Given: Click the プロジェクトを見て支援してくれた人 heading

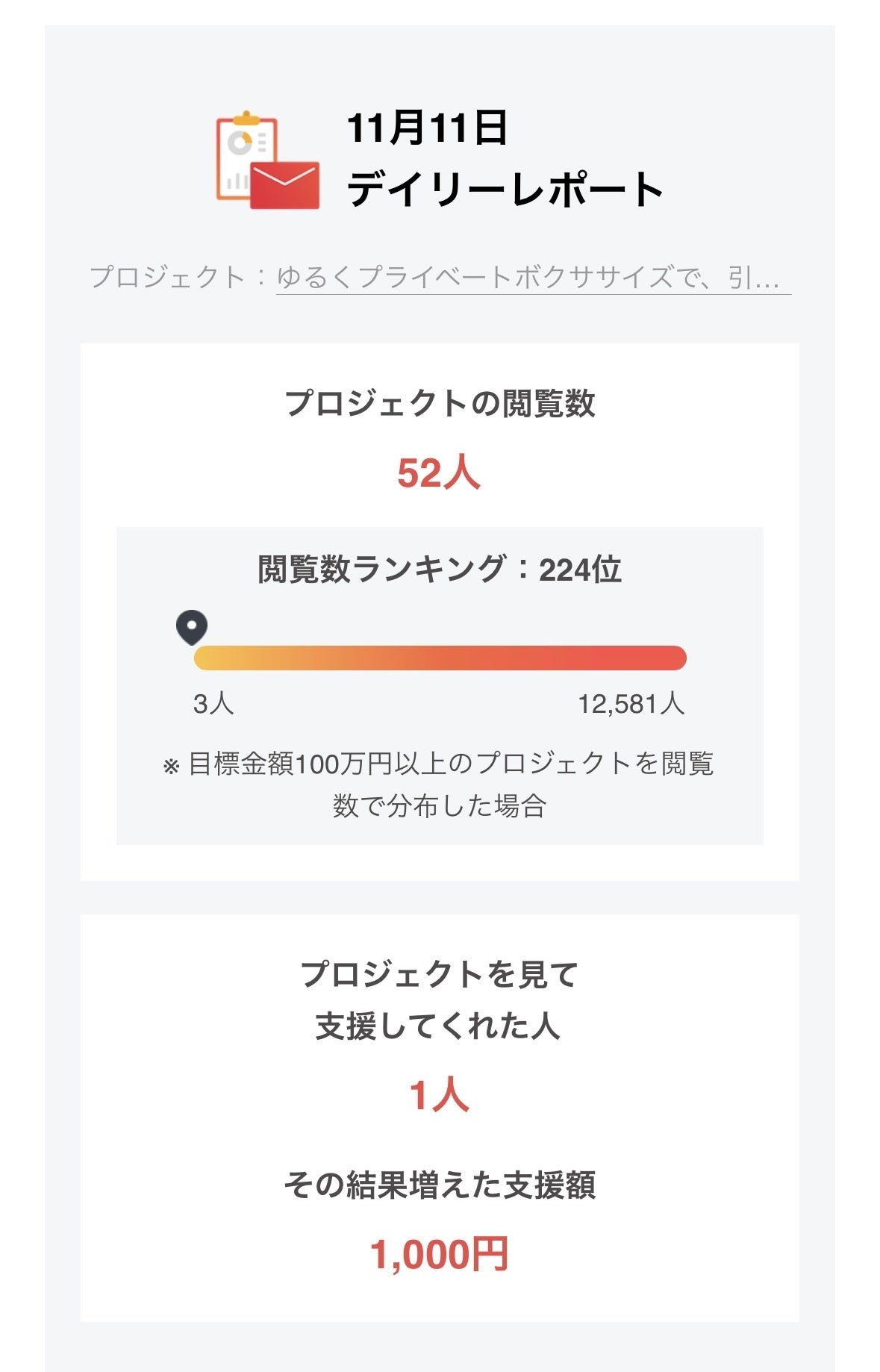Looking at the screenshot, I should [440, 1000].
